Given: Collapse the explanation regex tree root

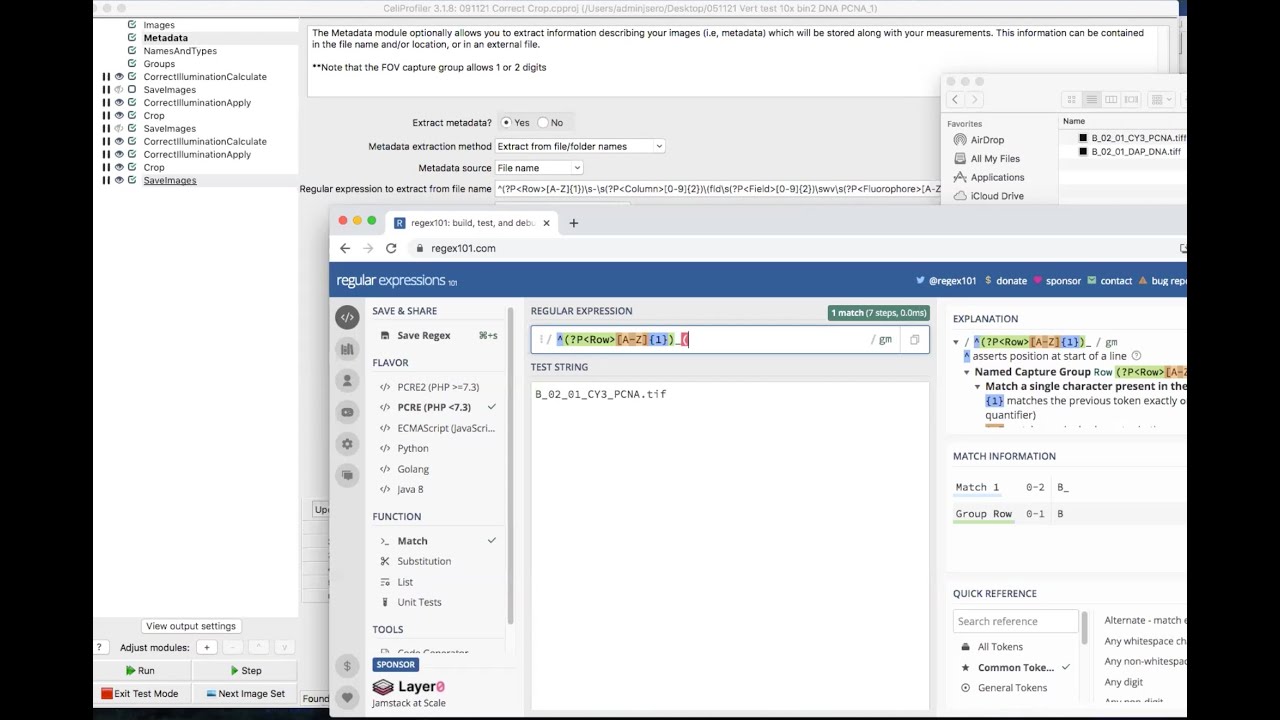Looking at the screenshot, I should click(956, 342).
